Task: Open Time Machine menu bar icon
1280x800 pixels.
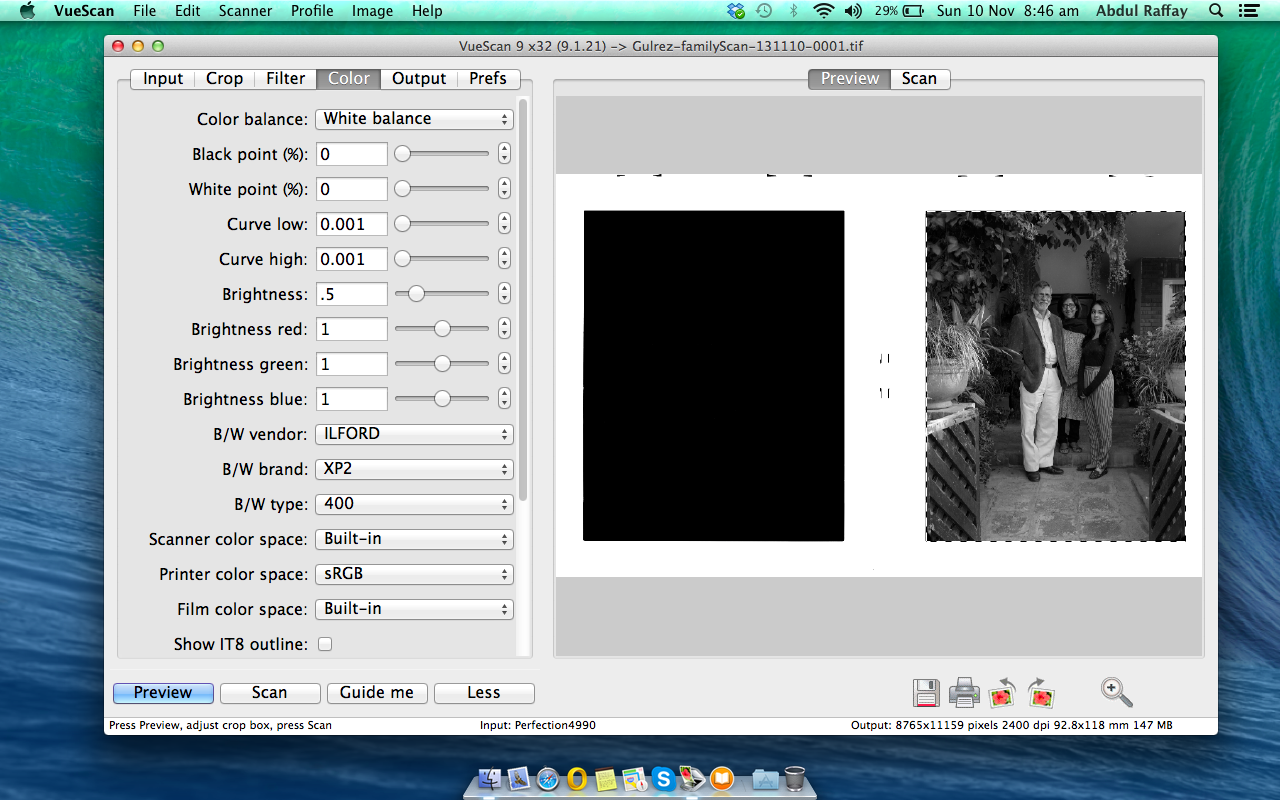Action: (764, 11)
